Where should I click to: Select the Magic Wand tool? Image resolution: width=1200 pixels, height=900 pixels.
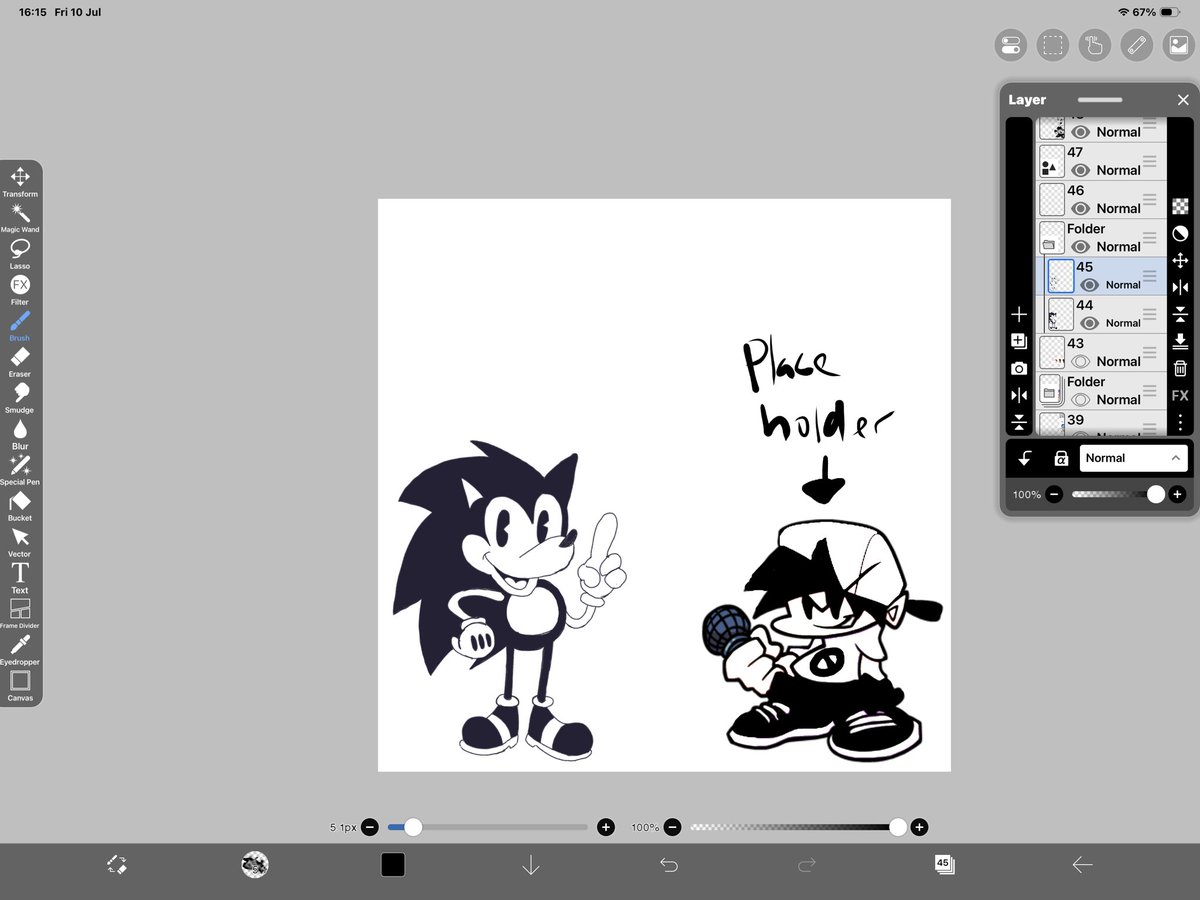pyautogui.click(x=20, y=218)
